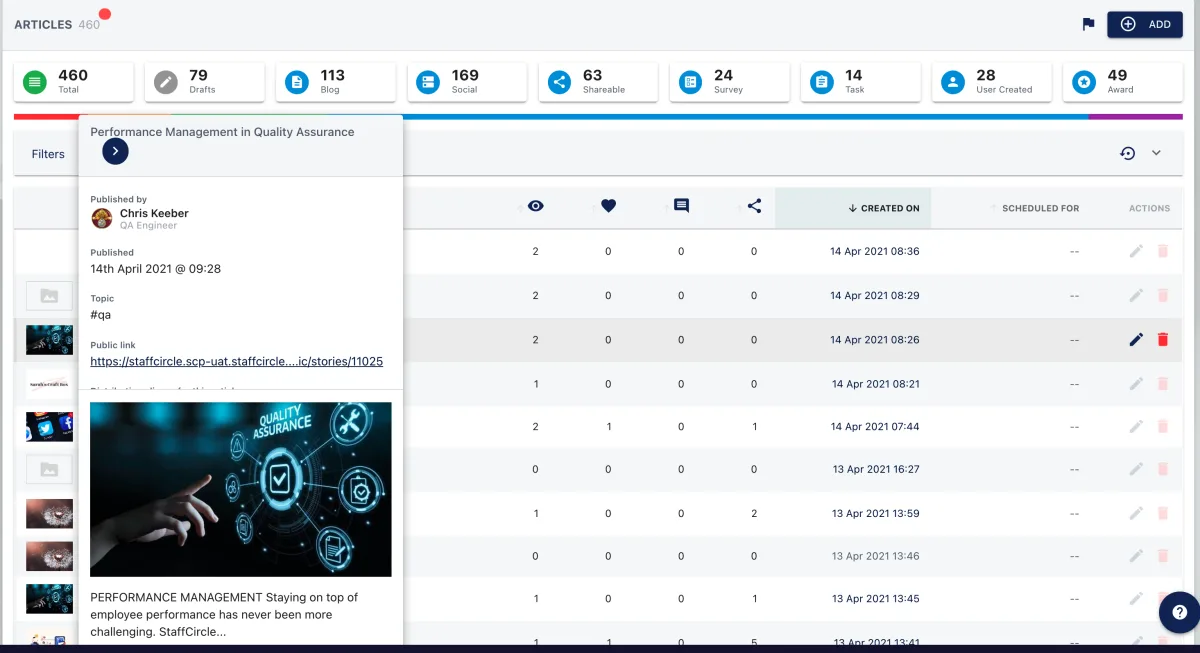1200x653 pixels.
Task: Click the 13 Apr 2021 16:27 date cell
Action: [876, 469]
